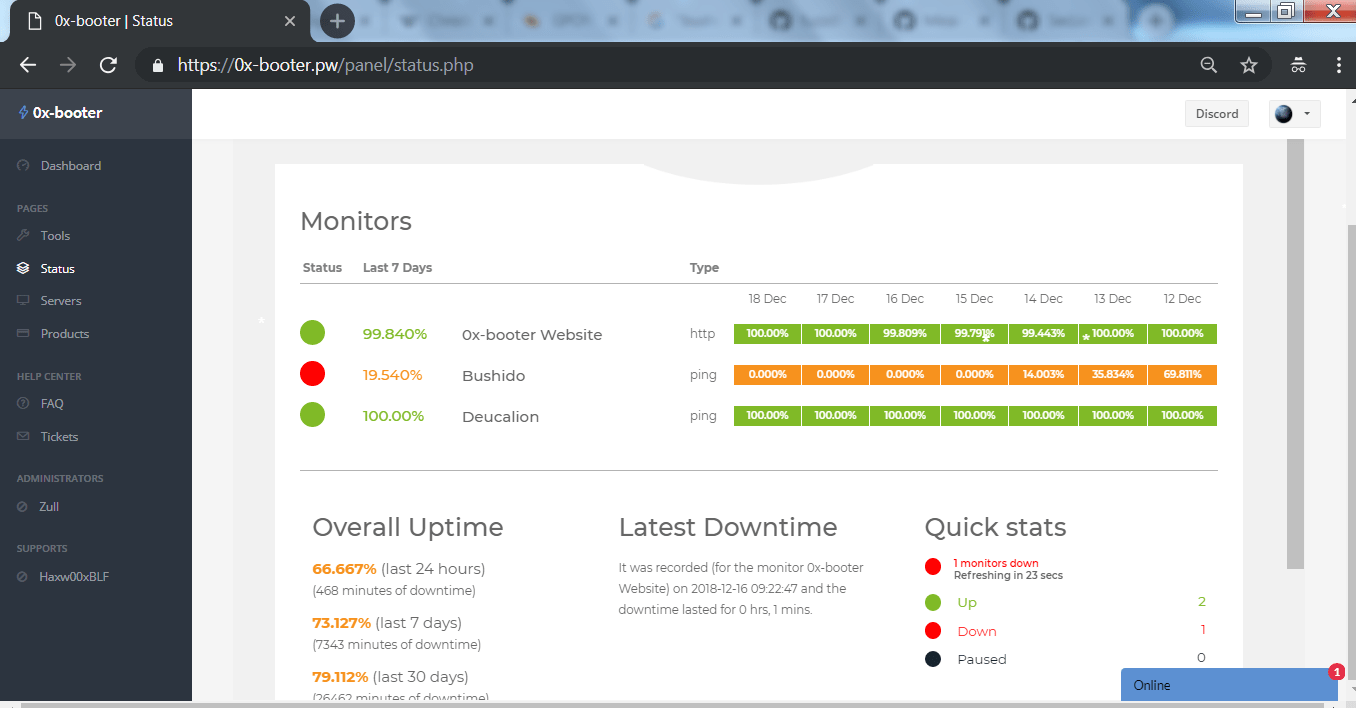Click the zoom magnifier icon in address bar
Image resolution: width=1356 pixels, height=708 pixels.
pos(1209,65)
